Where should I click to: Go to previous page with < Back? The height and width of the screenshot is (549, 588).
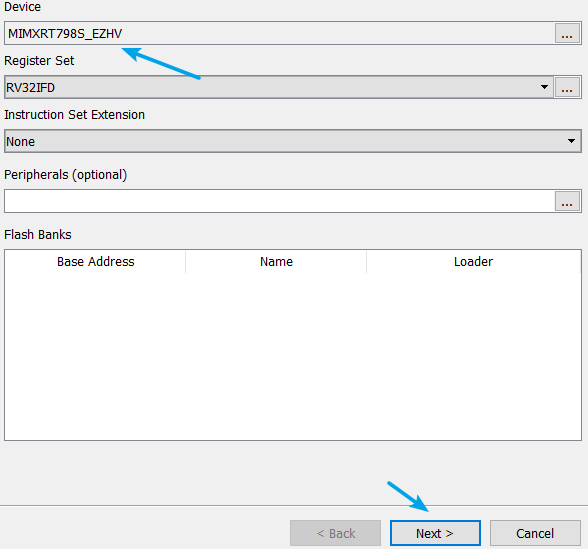click(x=335, y=533)
